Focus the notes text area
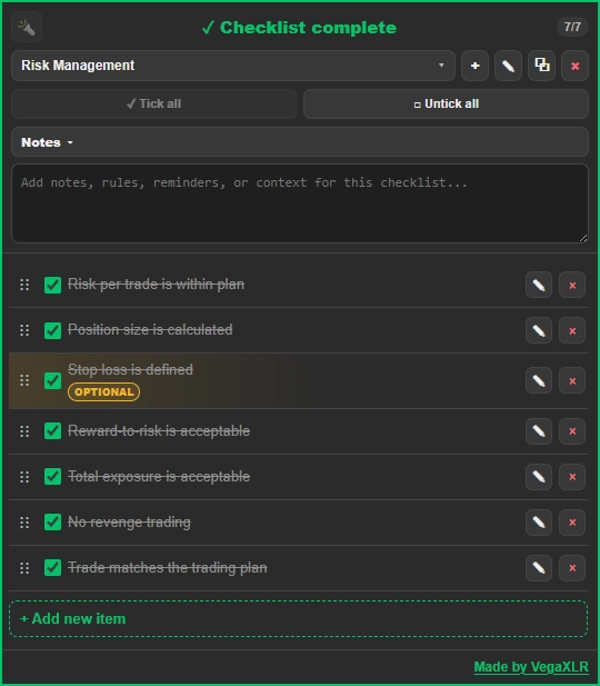 click(x=300, y=203)
